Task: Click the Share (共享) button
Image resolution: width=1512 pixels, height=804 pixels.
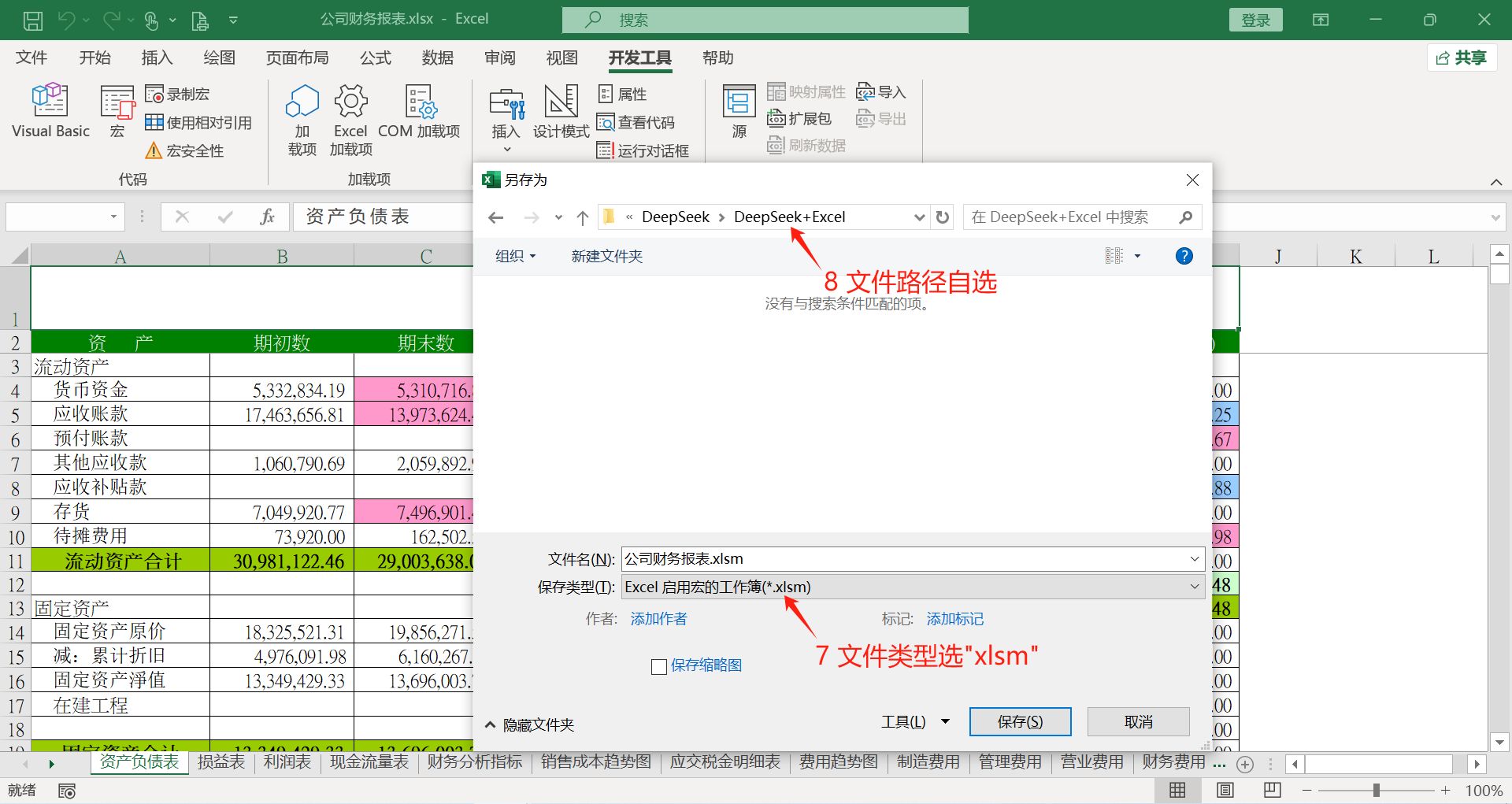Action: [1462, 57]
